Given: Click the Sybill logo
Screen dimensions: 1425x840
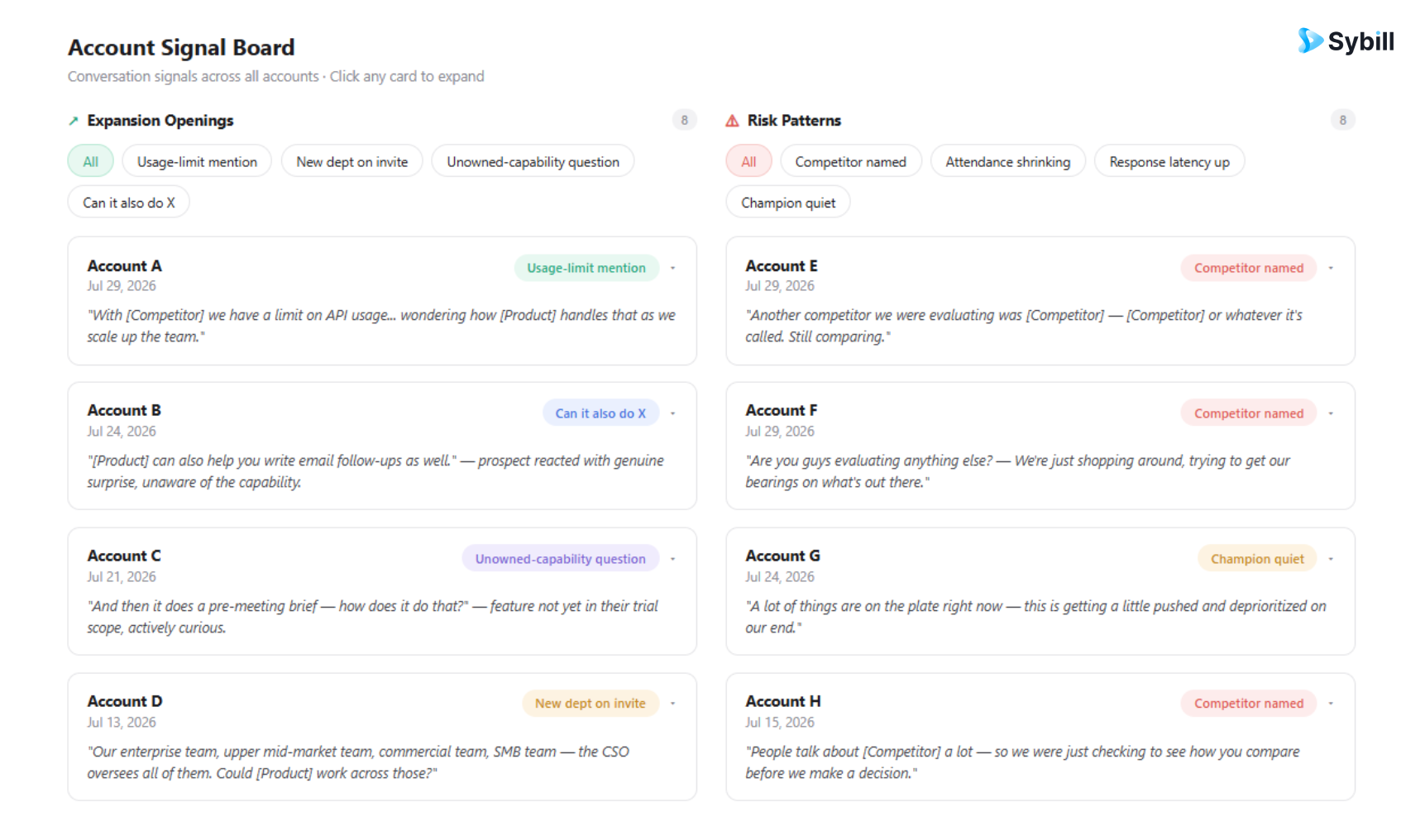Looking at the screenshot, I should [x=1346, y=41].
